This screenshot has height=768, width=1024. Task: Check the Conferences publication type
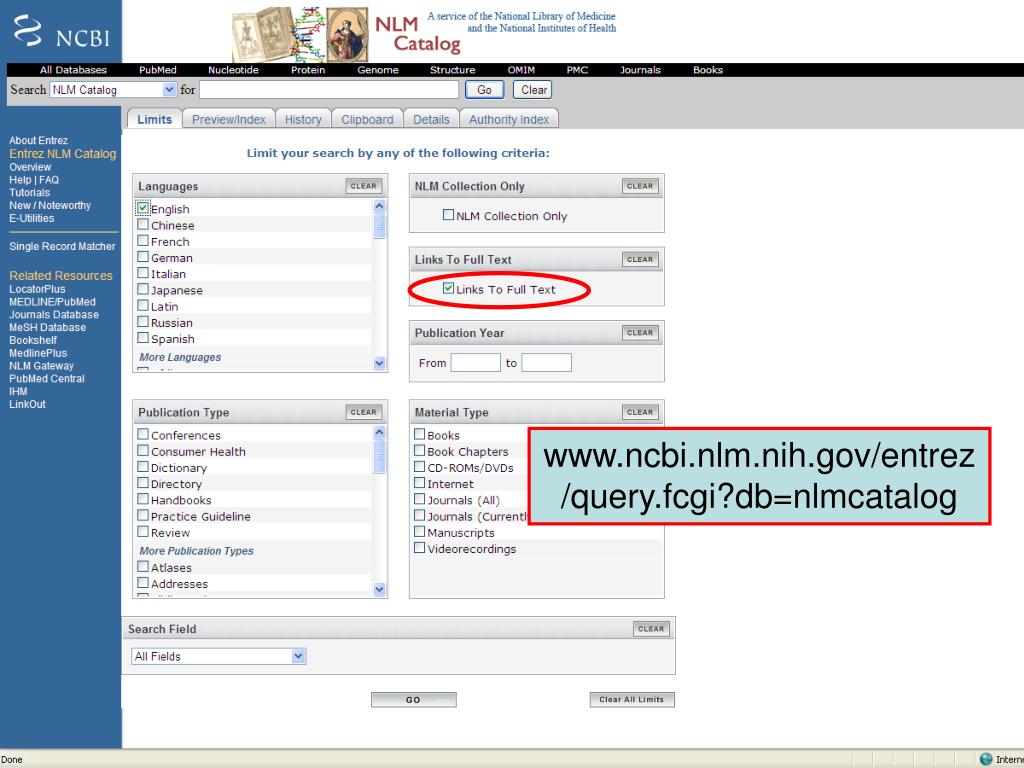click(x=143, y=434)
